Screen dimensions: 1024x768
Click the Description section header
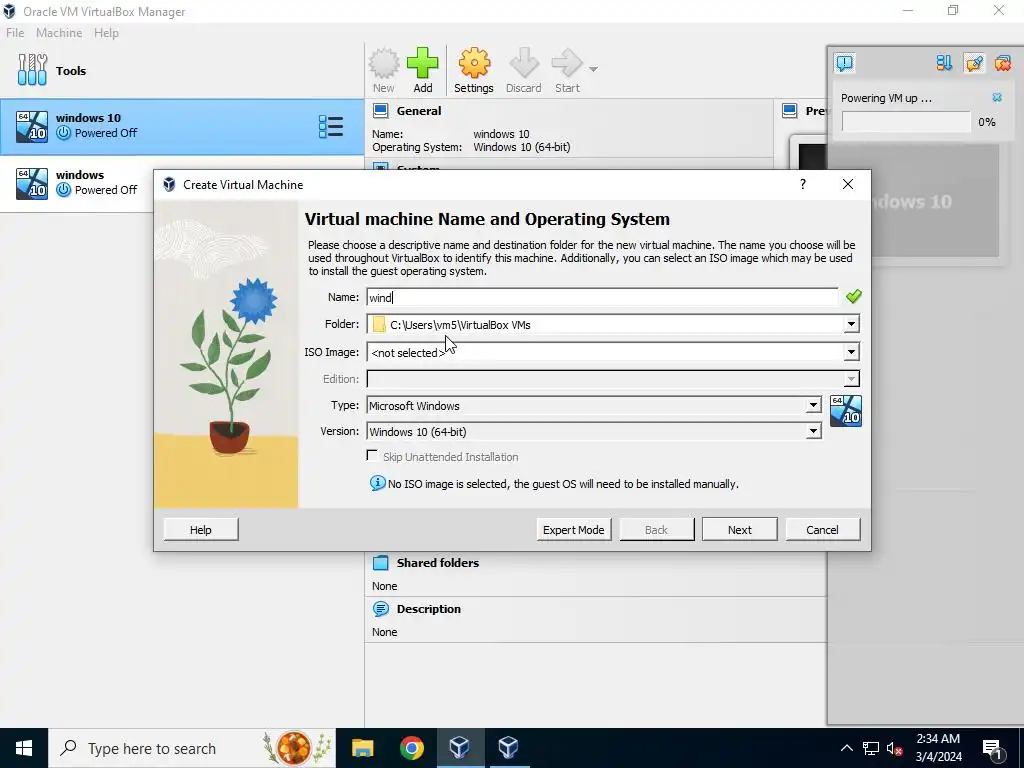tap(428, 609)
